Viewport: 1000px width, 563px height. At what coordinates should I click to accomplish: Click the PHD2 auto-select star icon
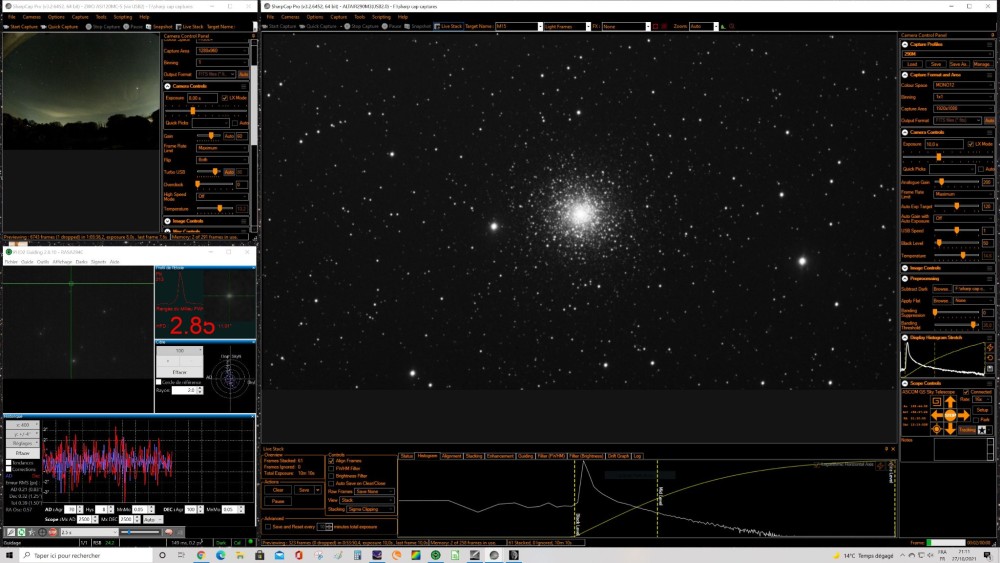coord(32,532)
